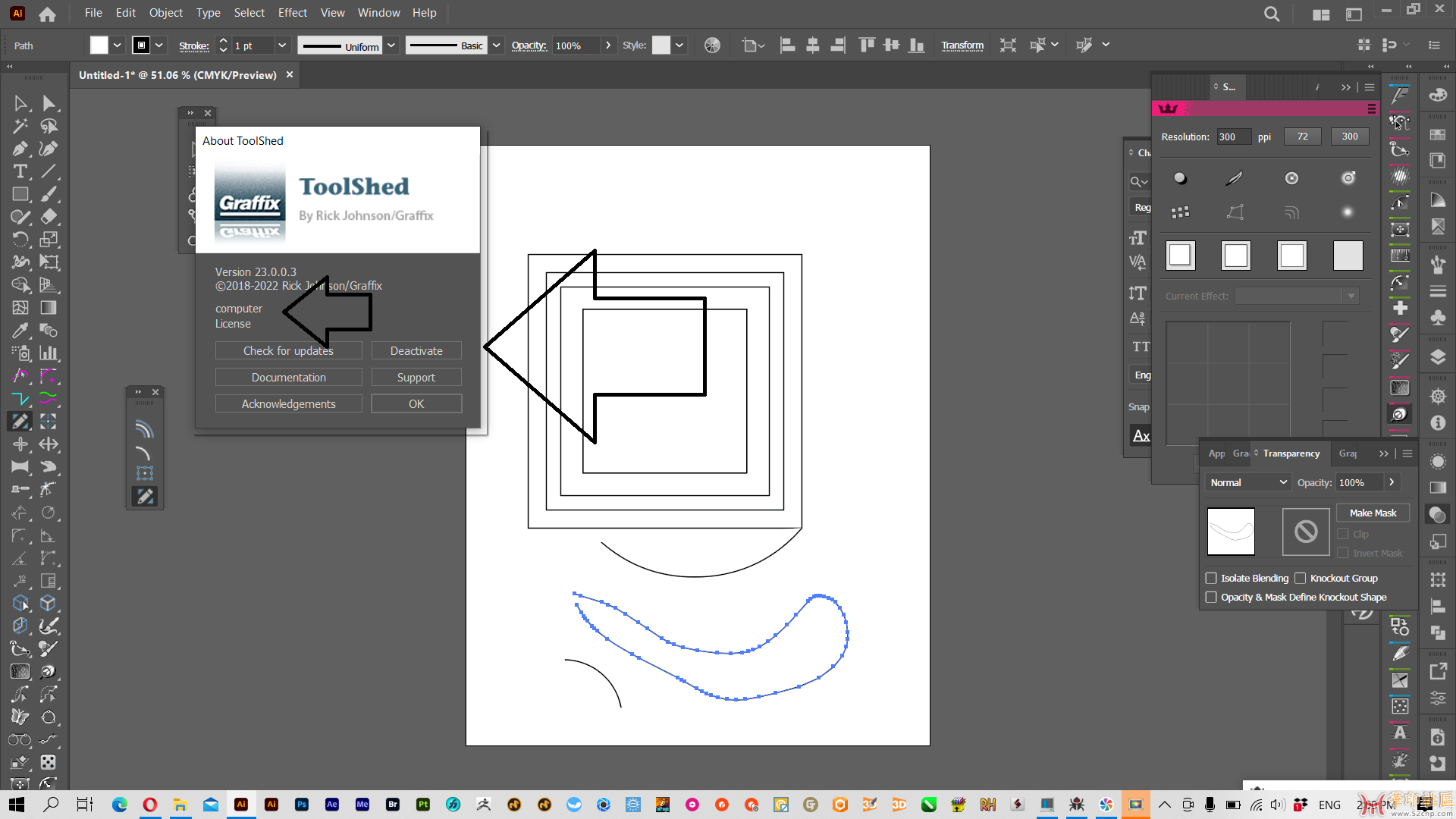Open the Basic brush definition dropdown
The height and width of the screenshot is (819, 1456).
(x=496, y=45)
